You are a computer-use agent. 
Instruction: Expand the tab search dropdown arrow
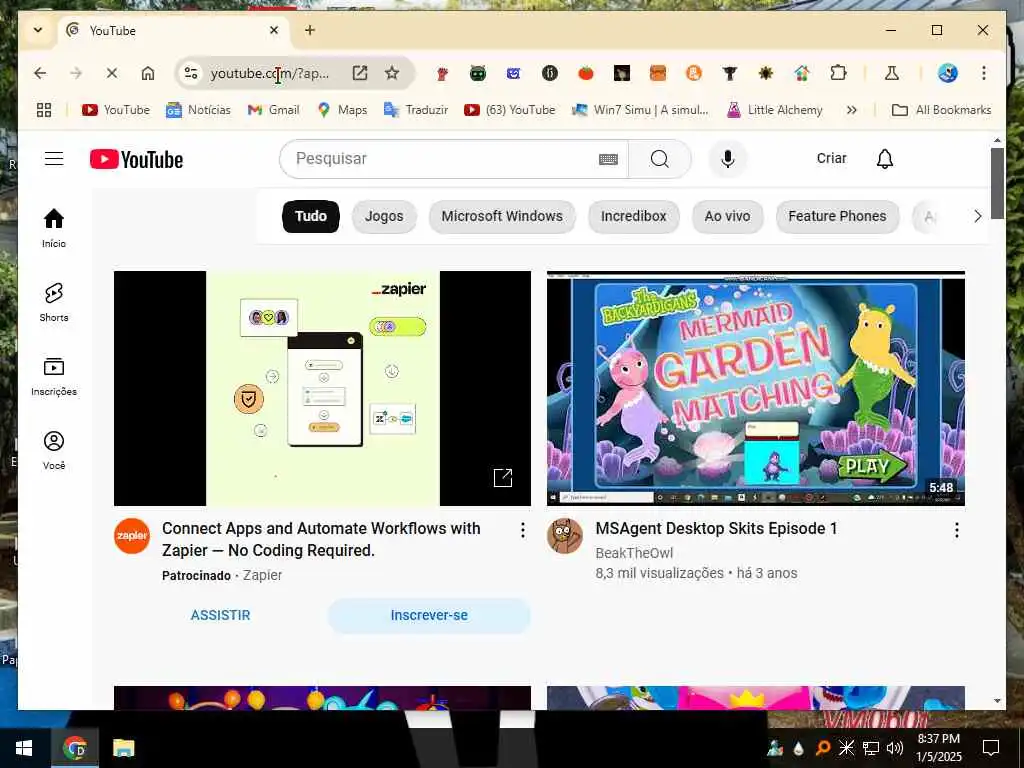coord(38,30)
